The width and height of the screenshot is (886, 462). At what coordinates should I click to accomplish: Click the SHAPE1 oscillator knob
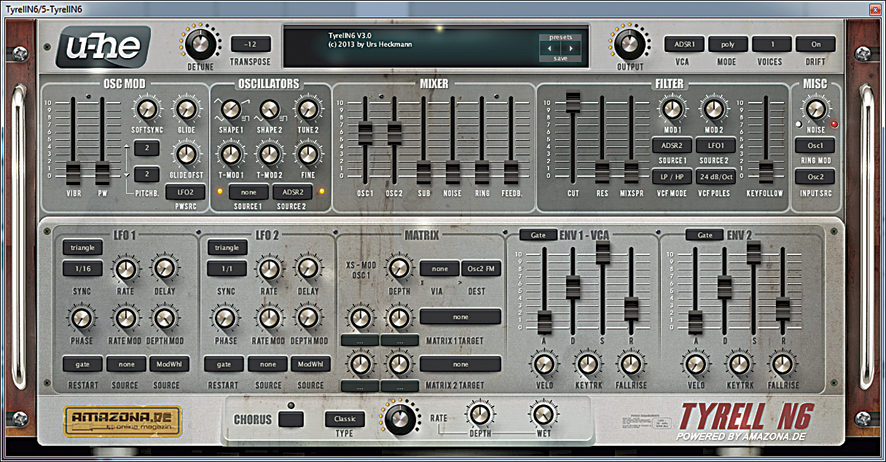click(231, 110)
